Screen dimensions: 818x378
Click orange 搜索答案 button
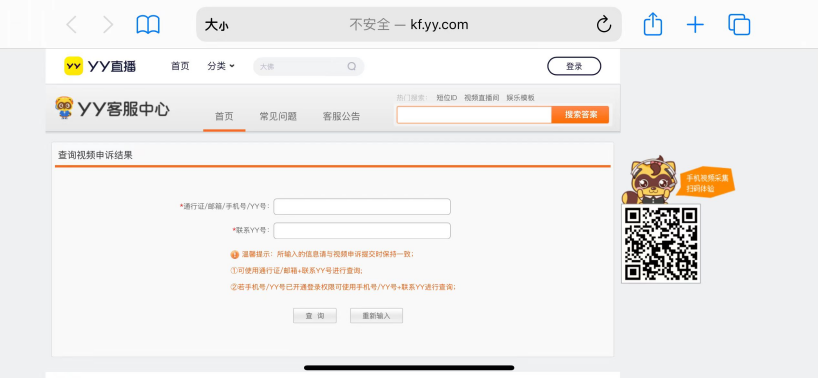[x=580, y=115]
